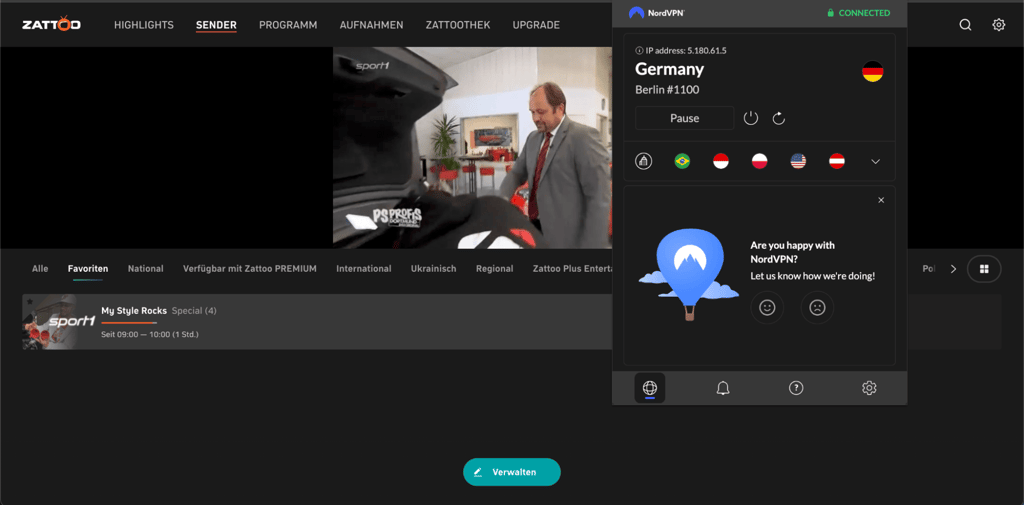Image resolution: width=1024 pixels, height=505 pixels.
Task: Toggle favorite star on sport1 channel
Action: 29,301
